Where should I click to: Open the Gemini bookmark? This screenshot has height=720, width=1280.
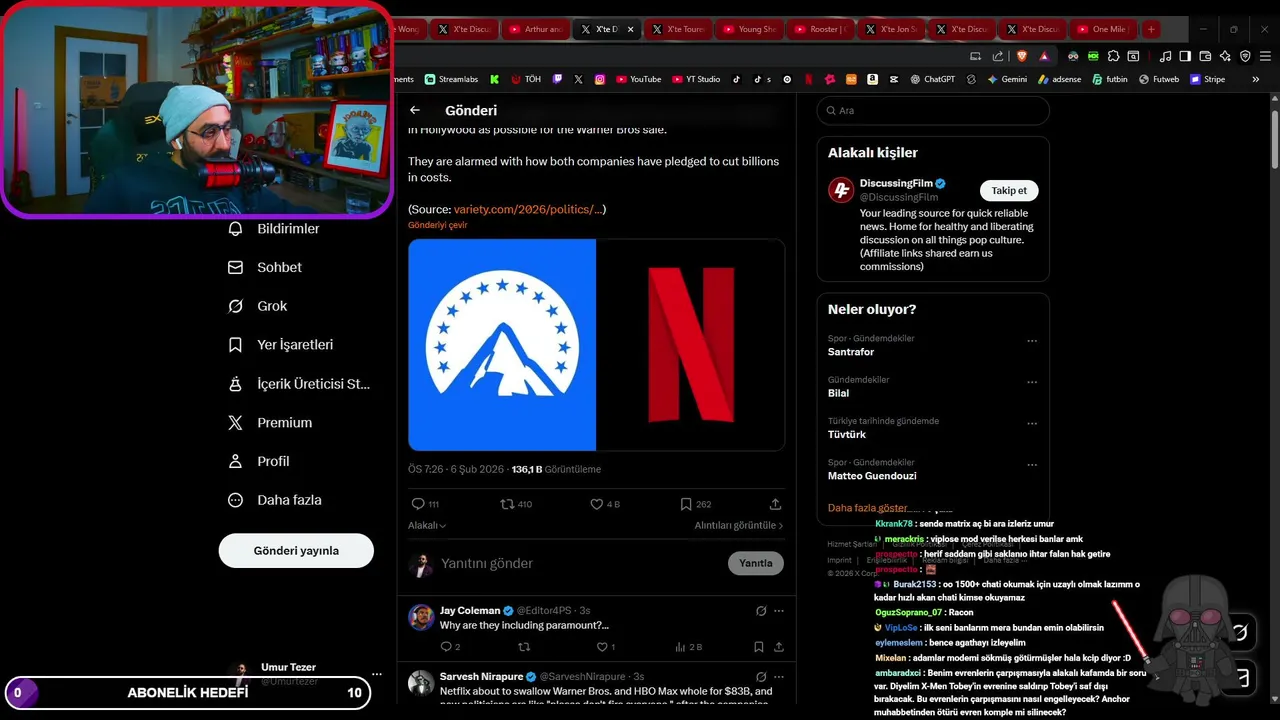coord(1007,79)
